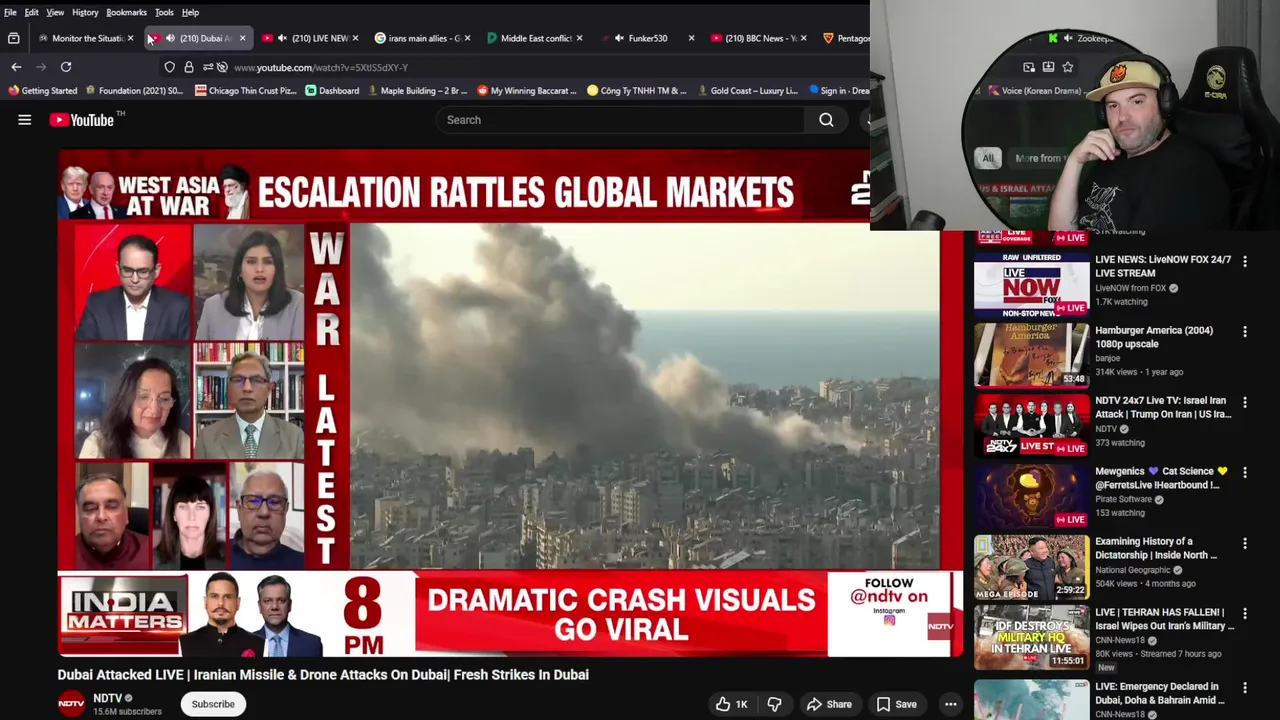Open the Examining History of Dictatorship thumbnail
The height and width of the screenshot is (720, 1280).
[x=1032, y=567]
